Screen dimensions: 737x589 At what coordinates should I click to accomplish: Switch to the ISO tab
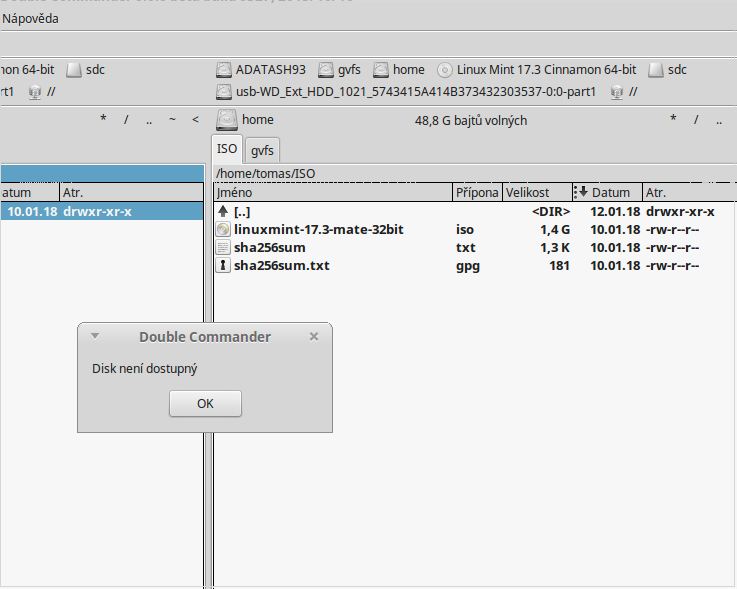[x=228, y=149]
